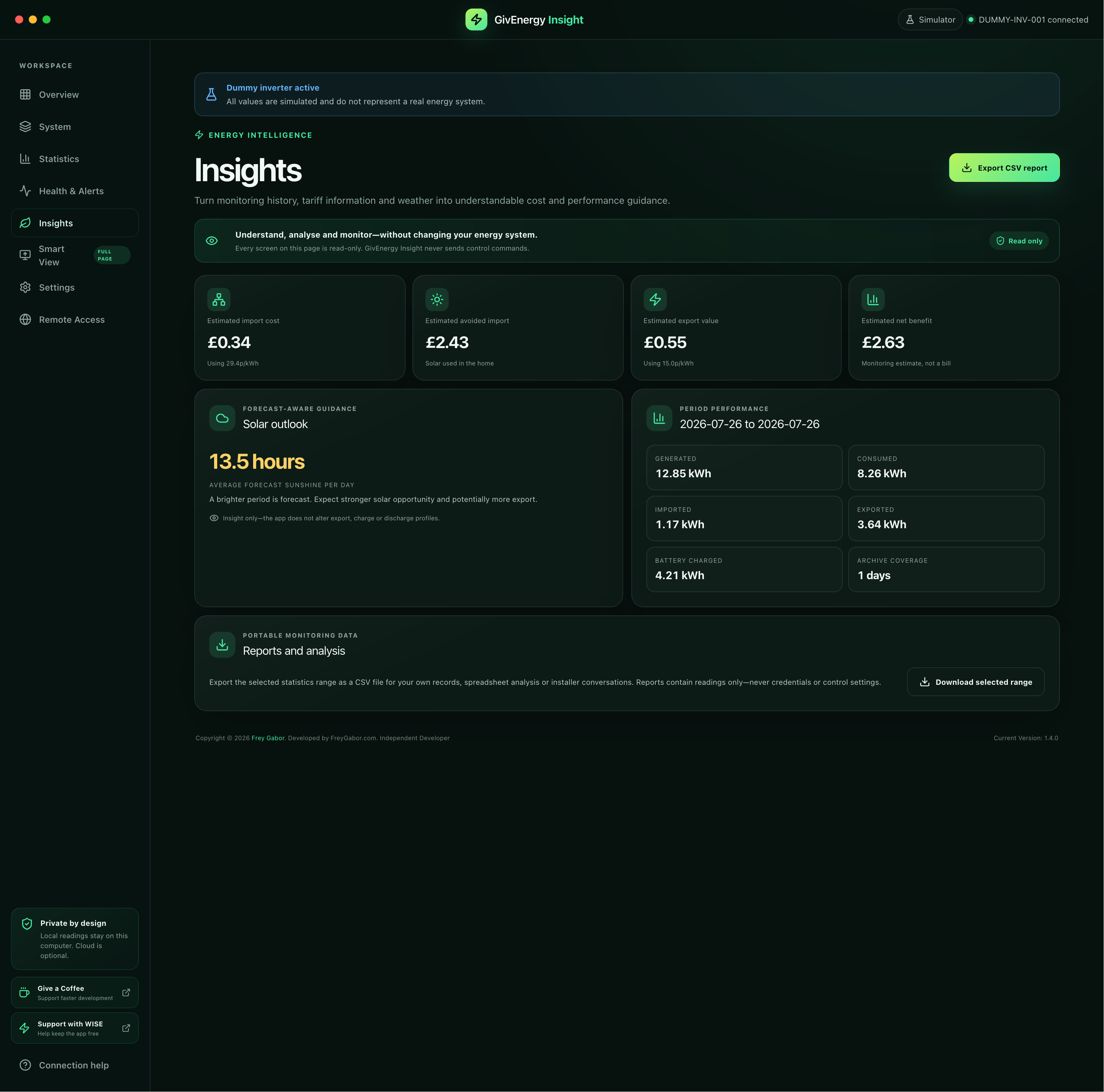Click the Smart View monitor icon

click(25, 255)
